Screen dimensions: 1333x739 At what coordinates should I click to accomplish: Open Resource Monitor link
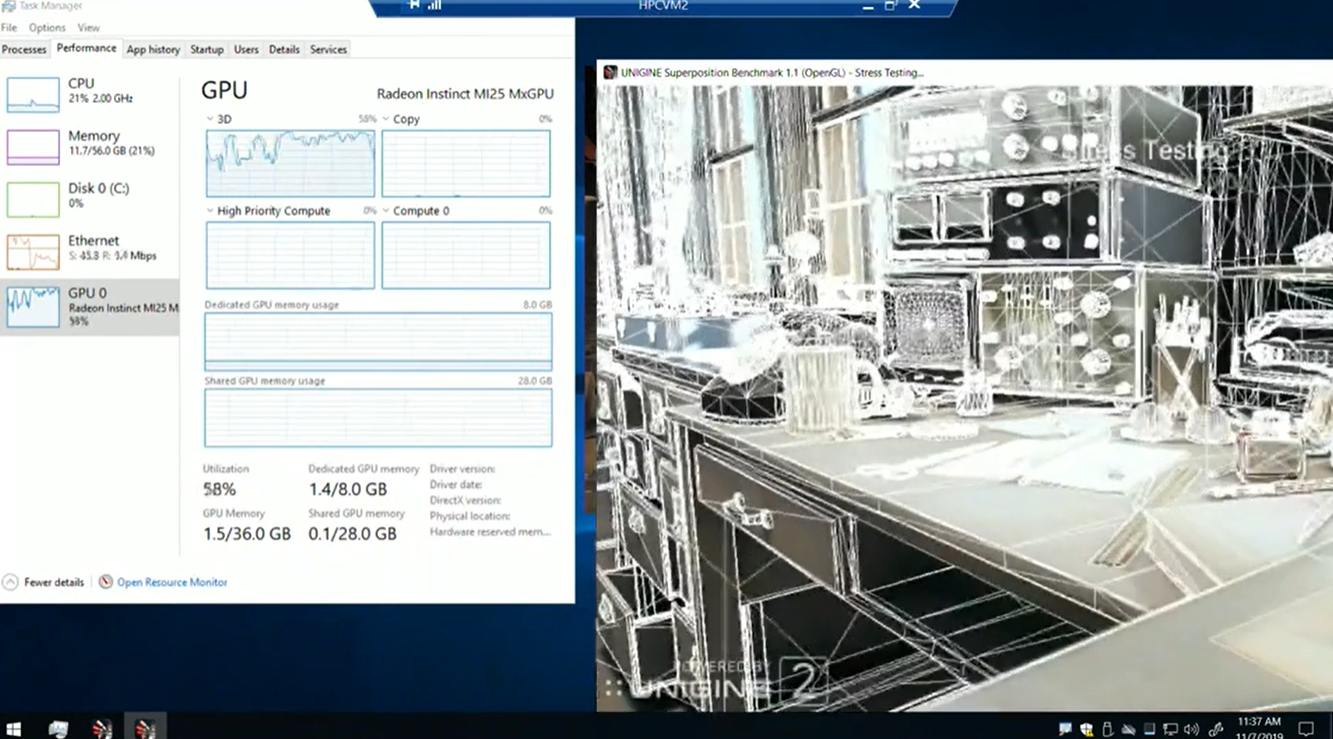tap(172, 582)
